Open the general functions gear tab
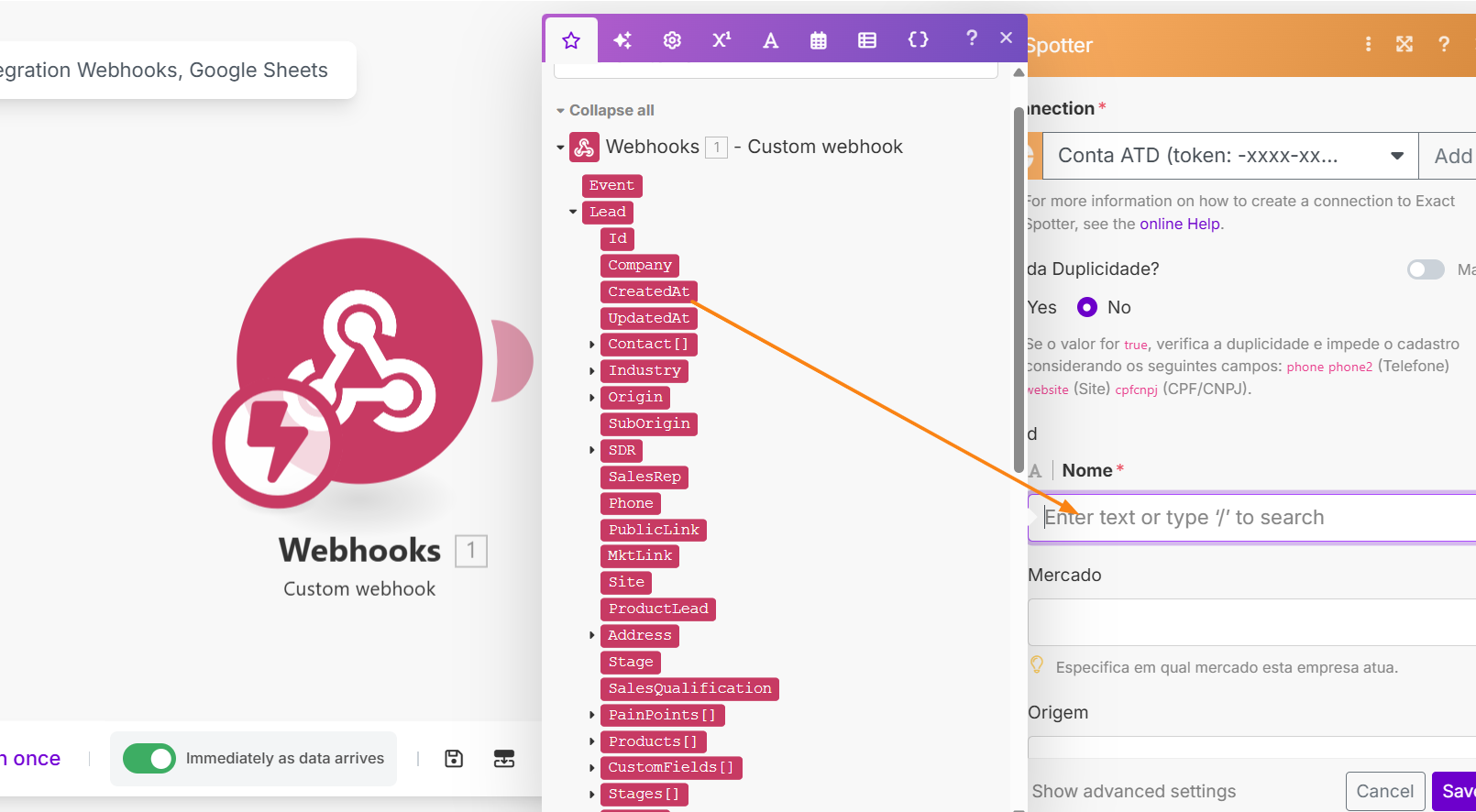 pos(672,40)
